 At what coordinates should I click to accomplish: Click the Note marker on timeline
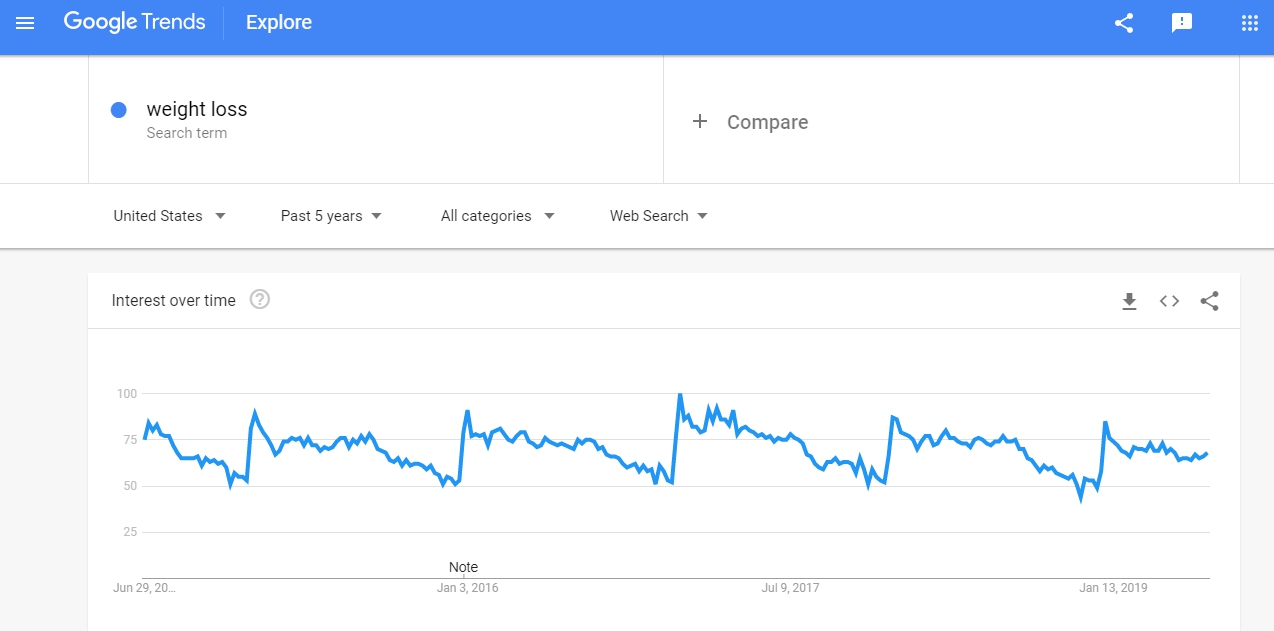click(x=463, y=567)
